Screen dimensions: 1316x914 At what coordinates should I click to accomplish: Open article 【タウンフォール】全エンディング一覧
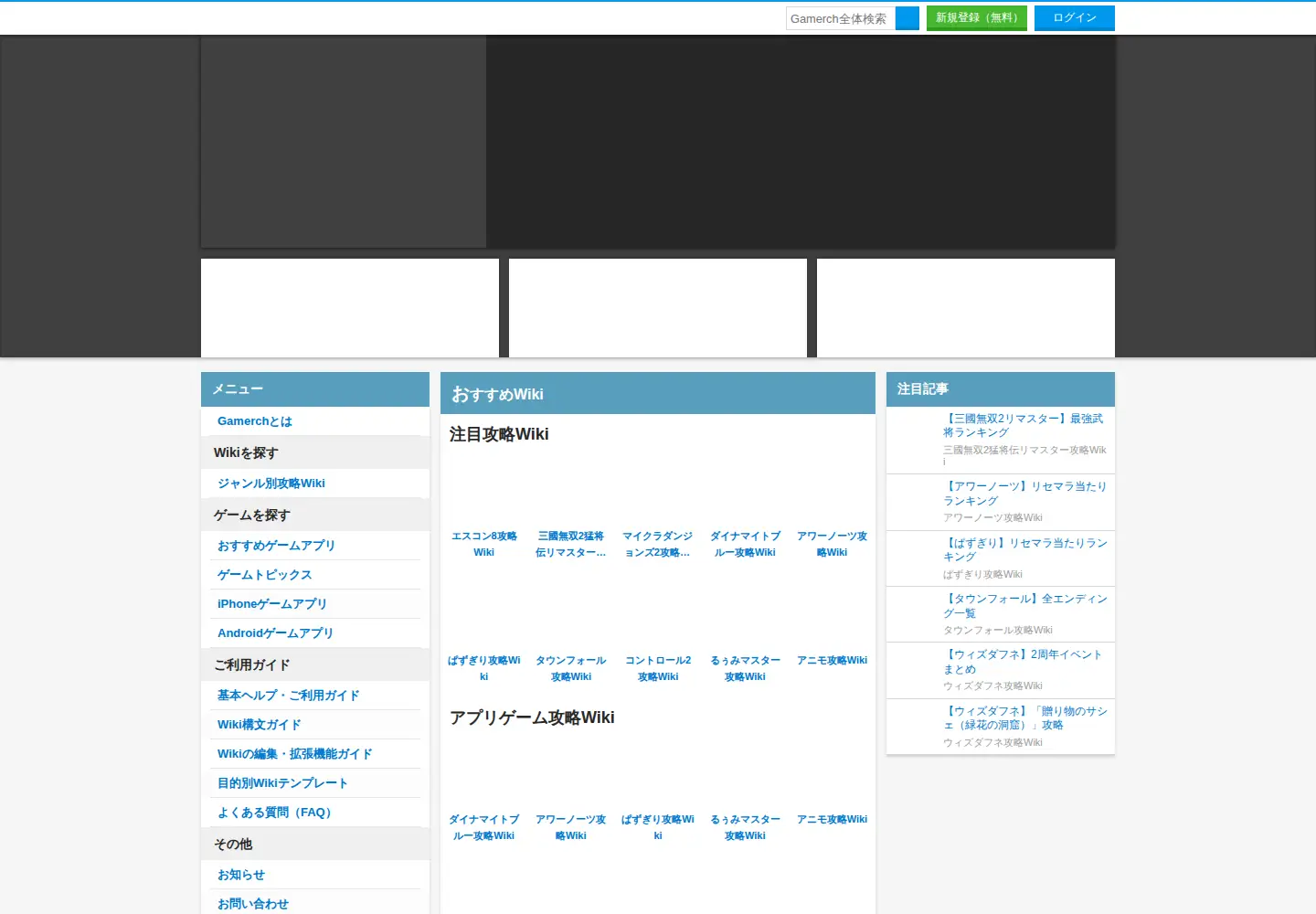pos(1024,606)
